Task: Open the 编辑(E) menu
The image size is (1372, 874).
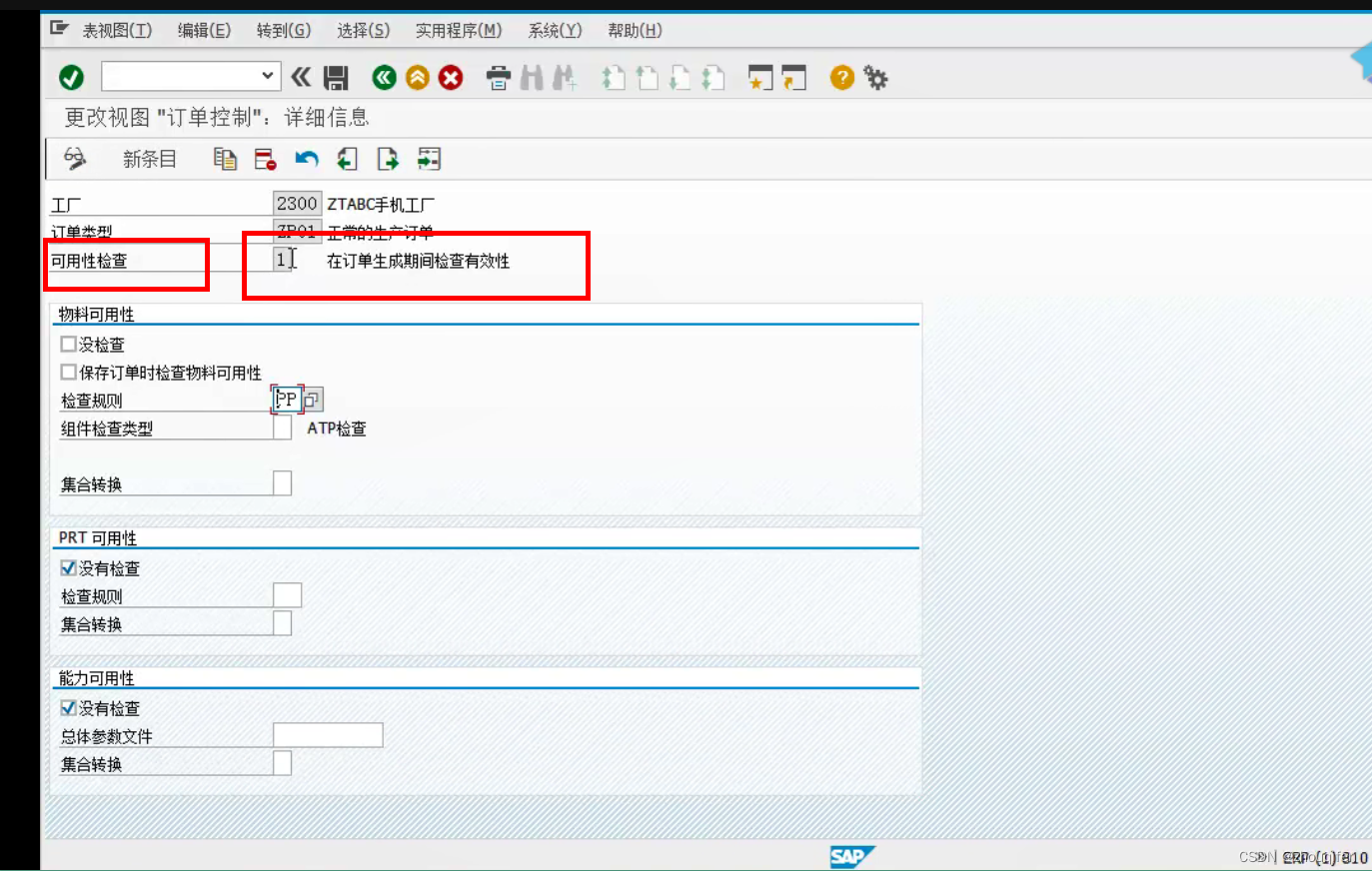Action: coord(204,30)
